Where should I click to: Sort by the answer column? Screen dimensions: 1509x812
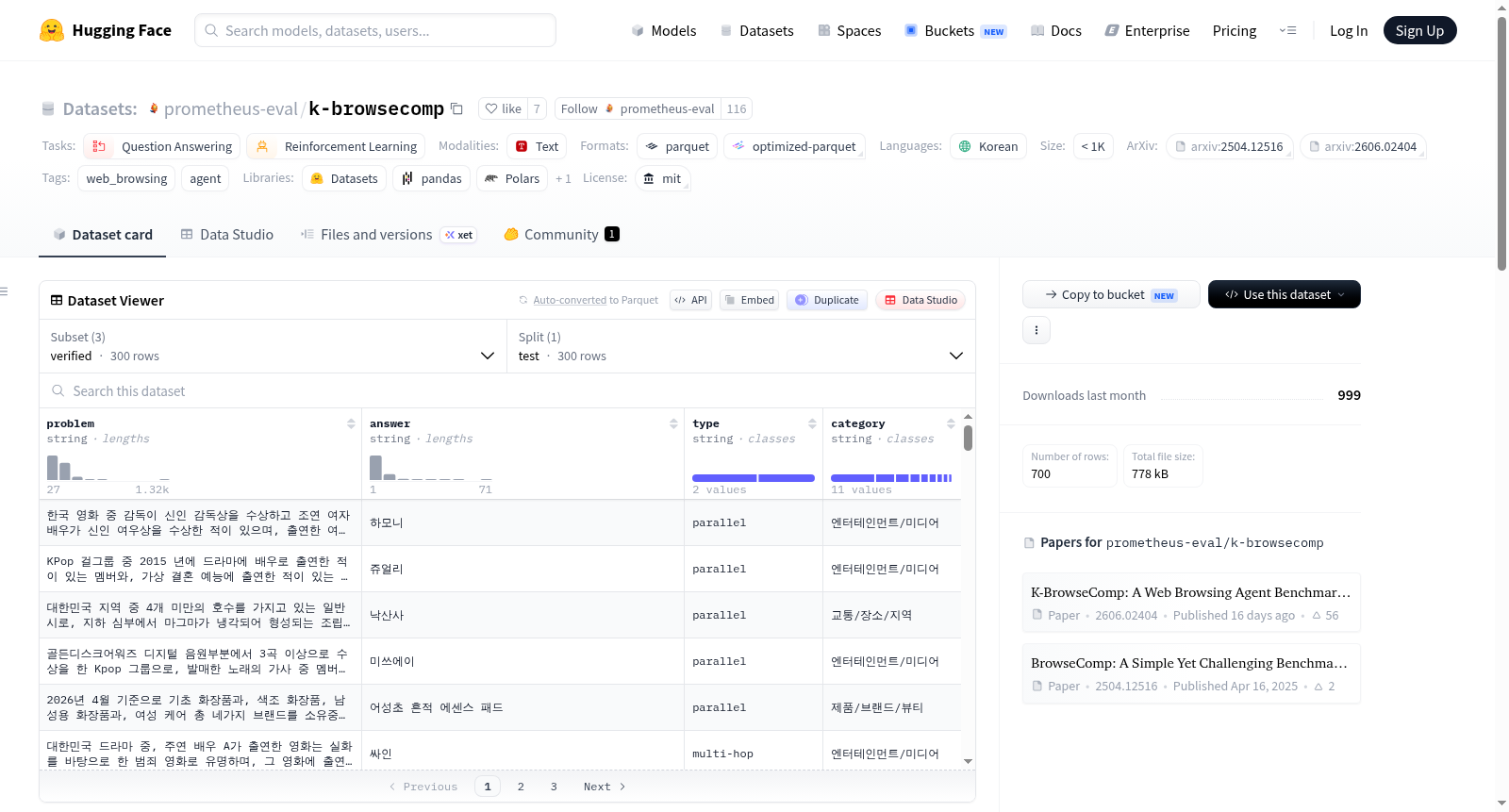673,423
